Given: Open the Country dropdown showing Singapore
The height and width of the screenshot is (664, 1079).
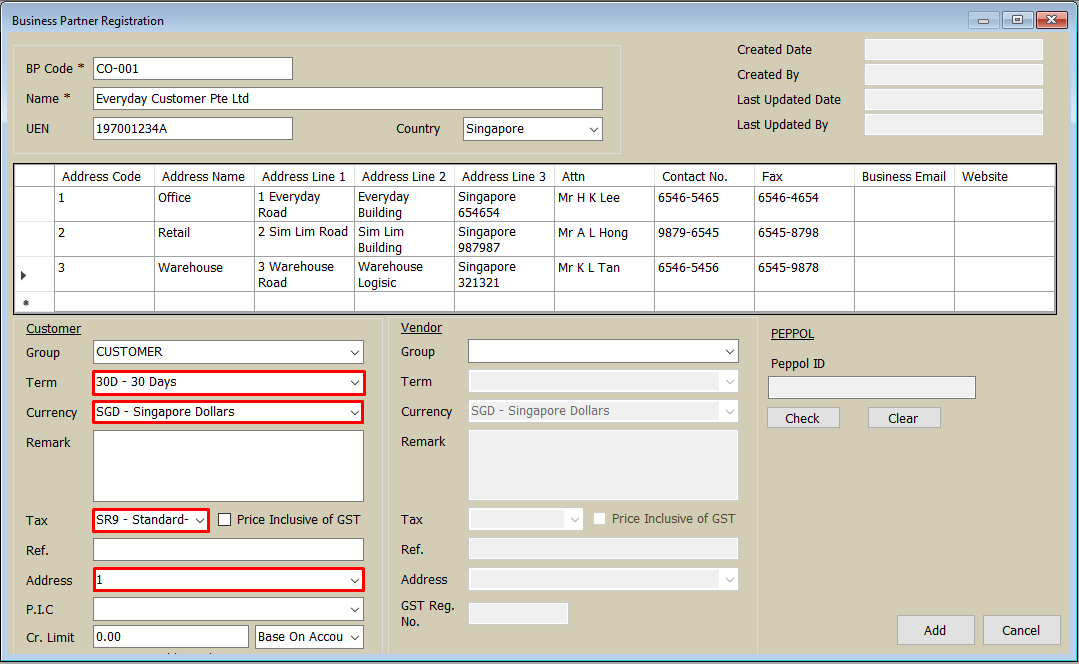Looking at the screenshot, I should (x=533, y=129).
